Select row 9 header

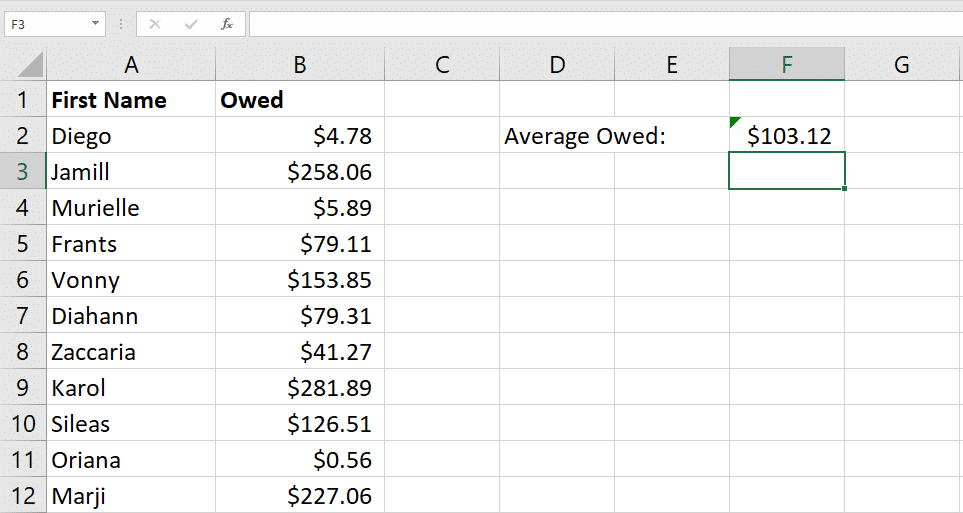pos(23,387)
